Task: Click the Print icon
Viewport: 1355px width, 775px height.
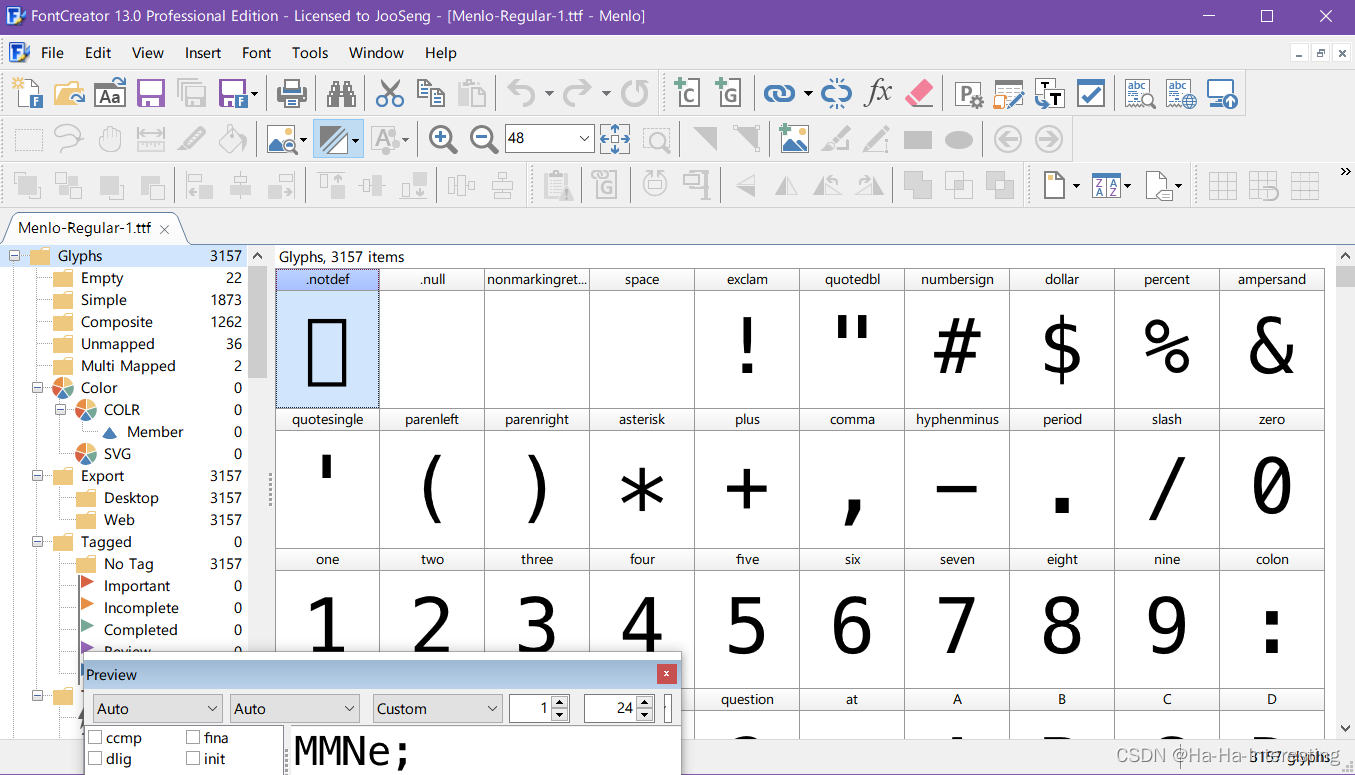Action: click(x=291, y=93)
